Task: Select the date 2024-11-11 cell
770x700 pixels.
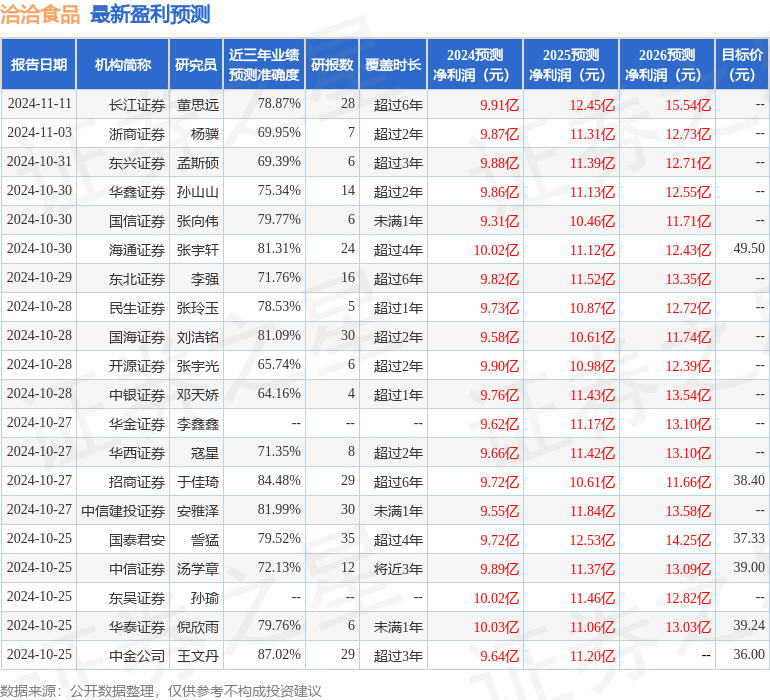Action: [39, 104]
